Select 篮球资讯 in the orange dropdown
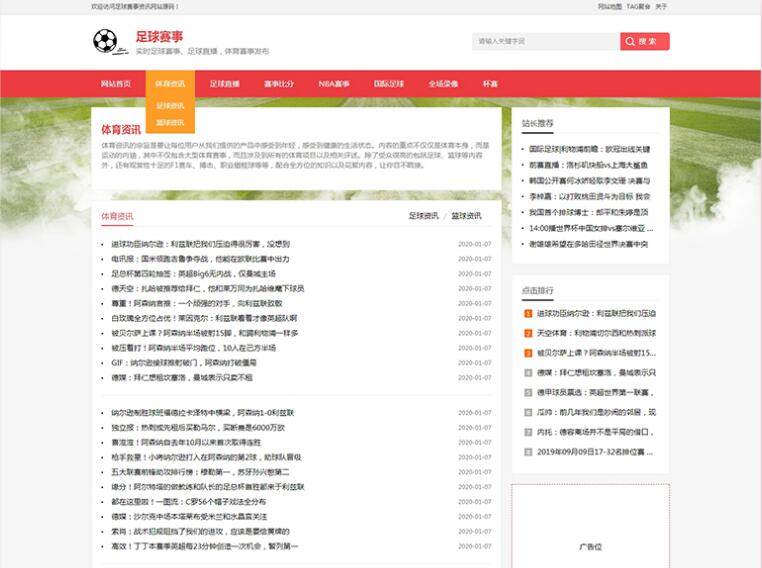The width and height of the screenshot is (762, 568). click(170, 122)
